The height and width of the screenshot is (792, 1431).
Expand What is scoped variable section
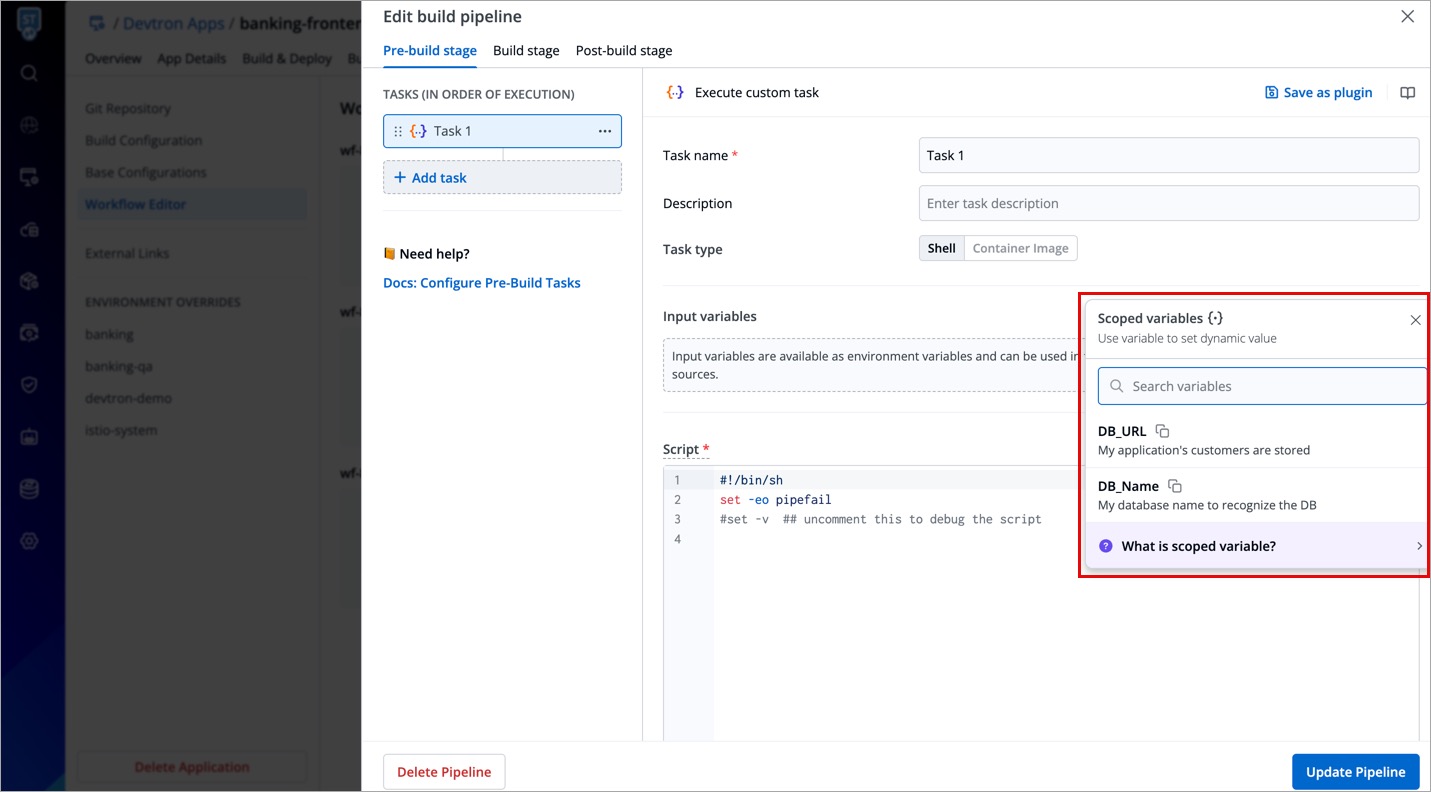[1257, 546]
